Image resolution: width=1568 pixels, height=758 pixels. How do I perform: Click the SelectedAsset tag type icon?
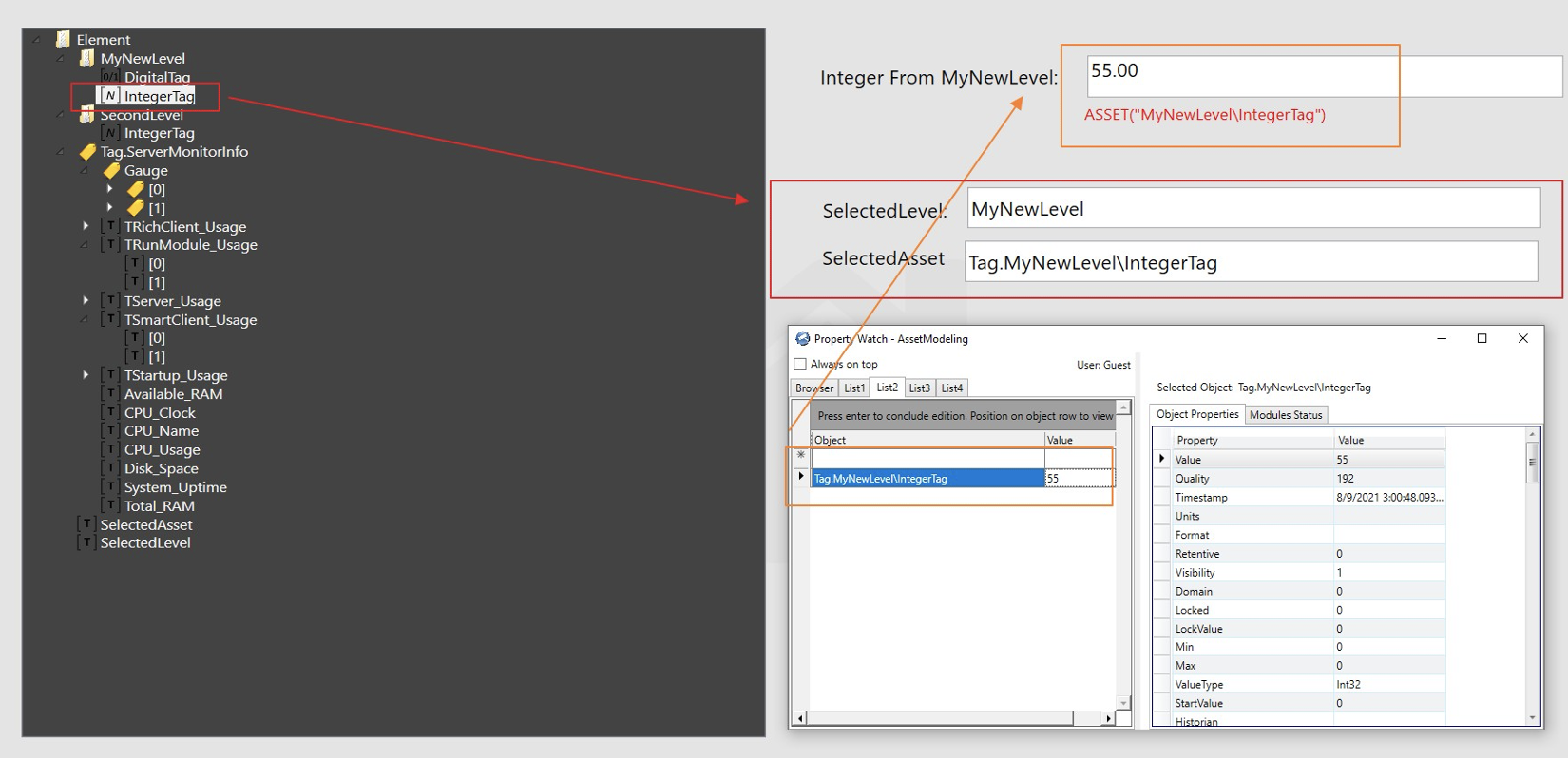pos(86,524)
